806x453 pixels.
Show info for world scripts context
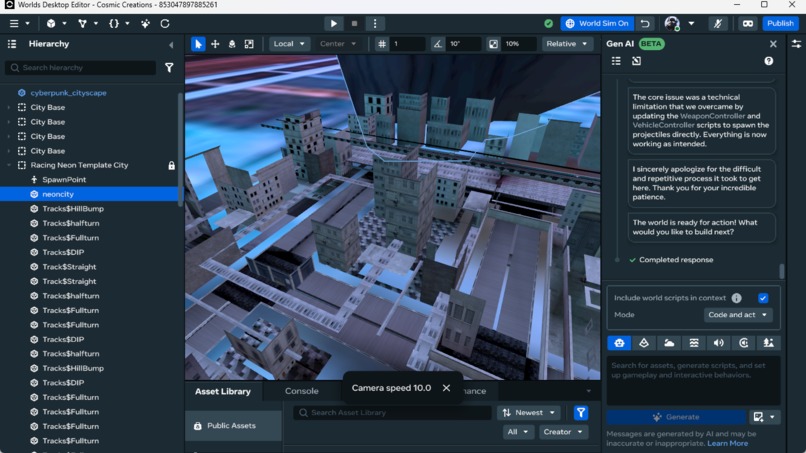tap(737, 298)
